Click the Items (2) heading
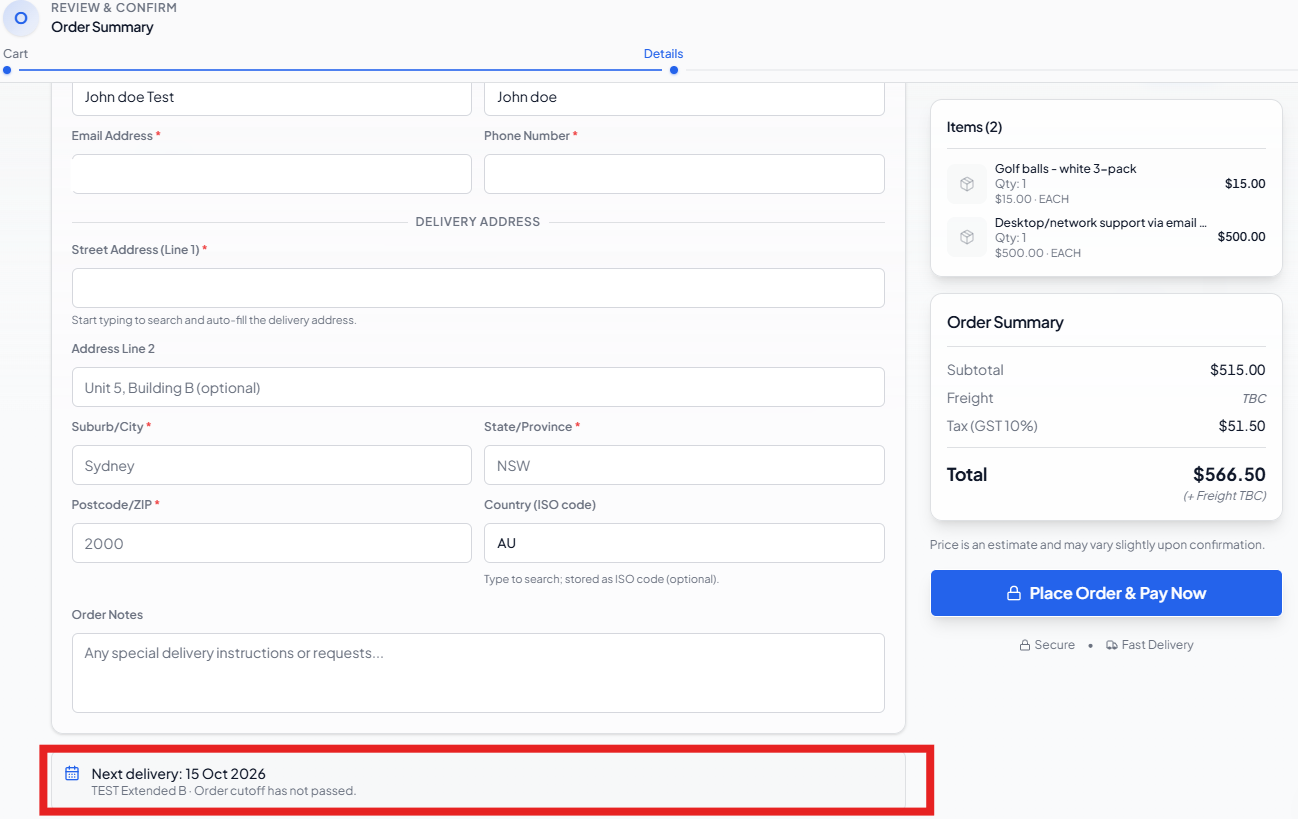The height and width of the screenshot is (819, 1298). 974,127
